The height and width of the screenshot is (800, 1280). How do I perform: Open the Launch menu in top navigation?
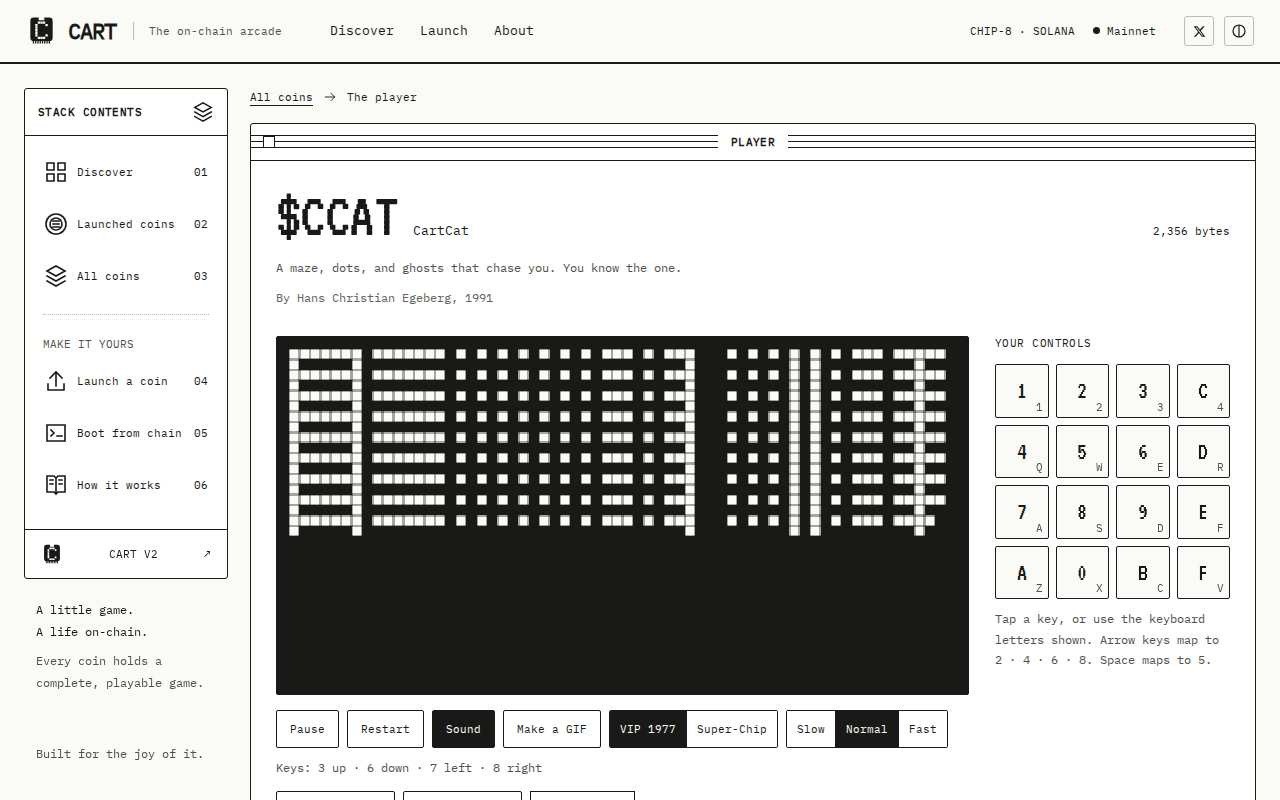(x=444, y=31)
